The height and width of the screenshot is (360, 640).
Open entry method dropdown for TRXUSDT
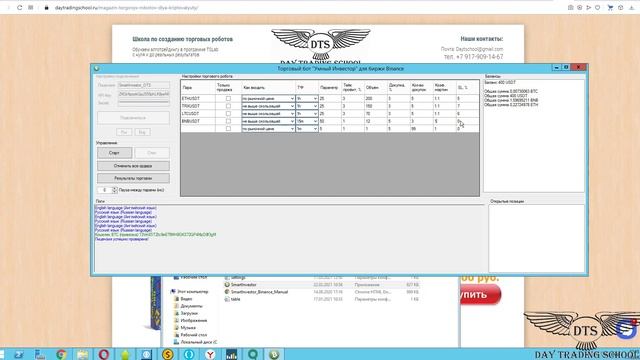pos(268,106)
